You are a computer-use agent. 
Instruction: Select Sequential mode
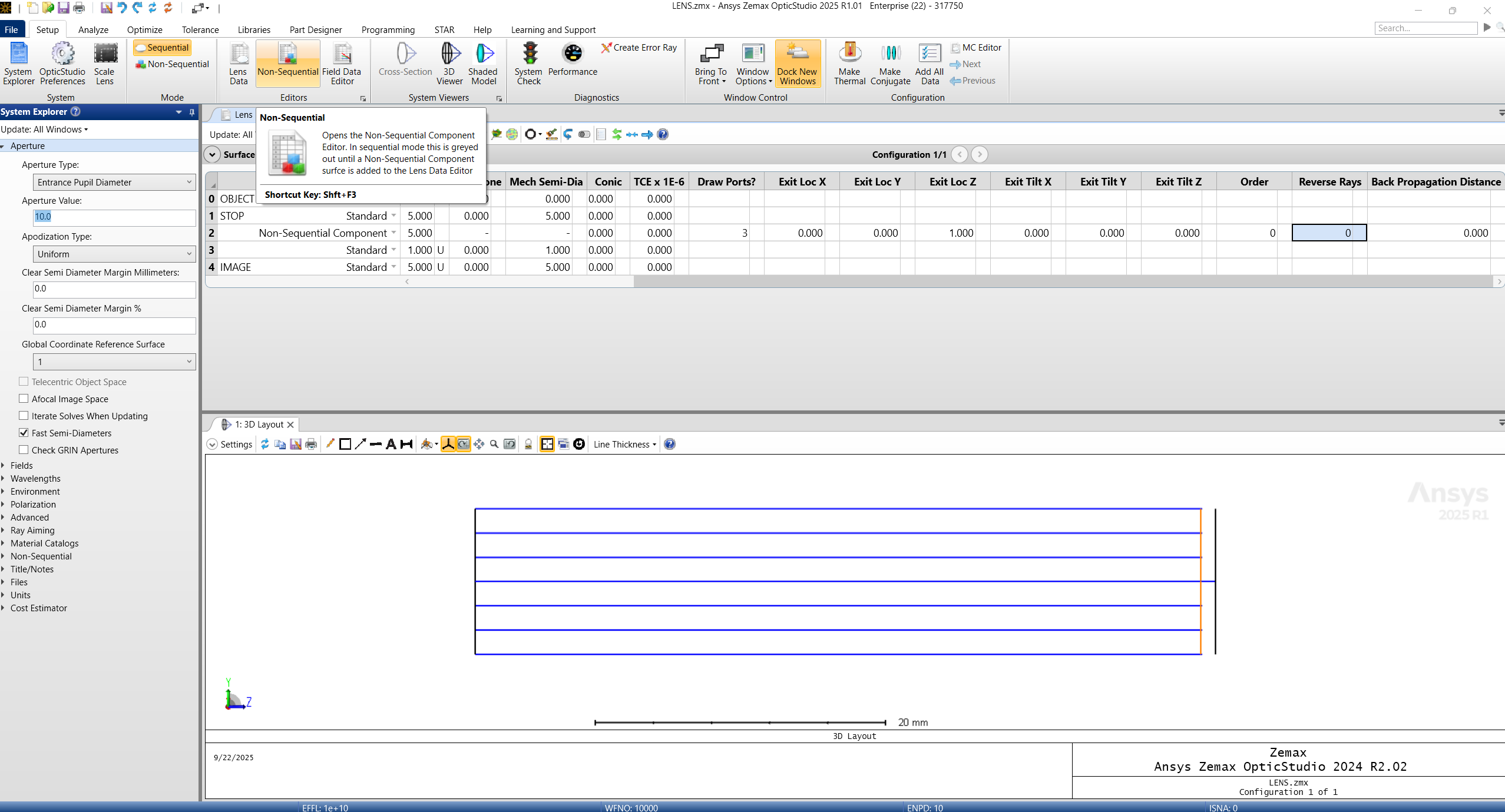point(162,48)
